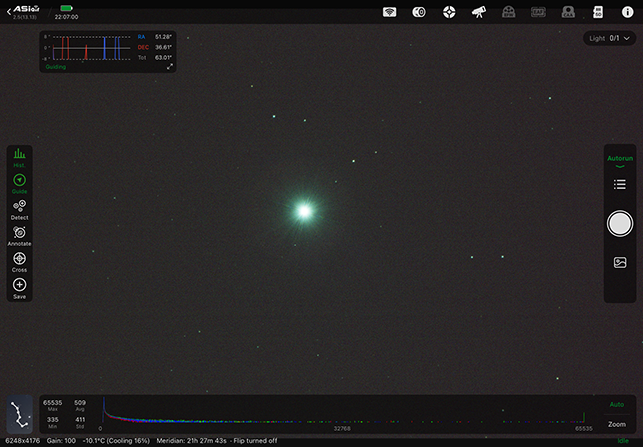Open the guide scope settings icon
Image resolution: width=643 pixels, height=447 pixels.
coord(449,12)
